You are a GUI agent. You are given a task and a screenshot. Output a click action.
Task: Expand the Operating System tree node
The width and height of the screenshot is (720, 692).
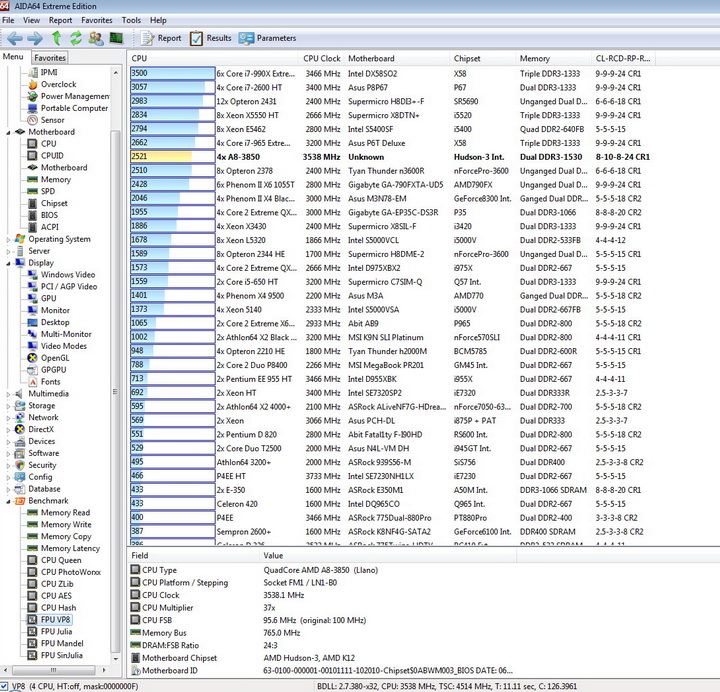pyautogui.click(x=8, y=239)
